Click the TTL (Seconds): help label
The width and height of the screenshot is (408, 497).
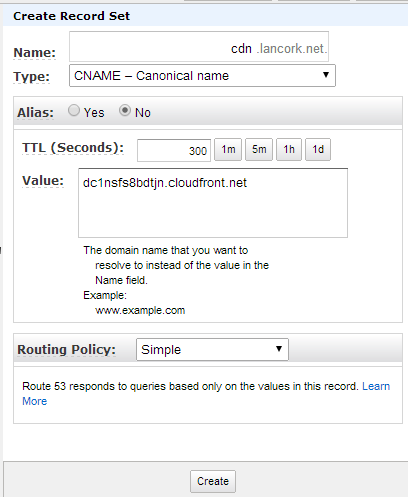73,148
